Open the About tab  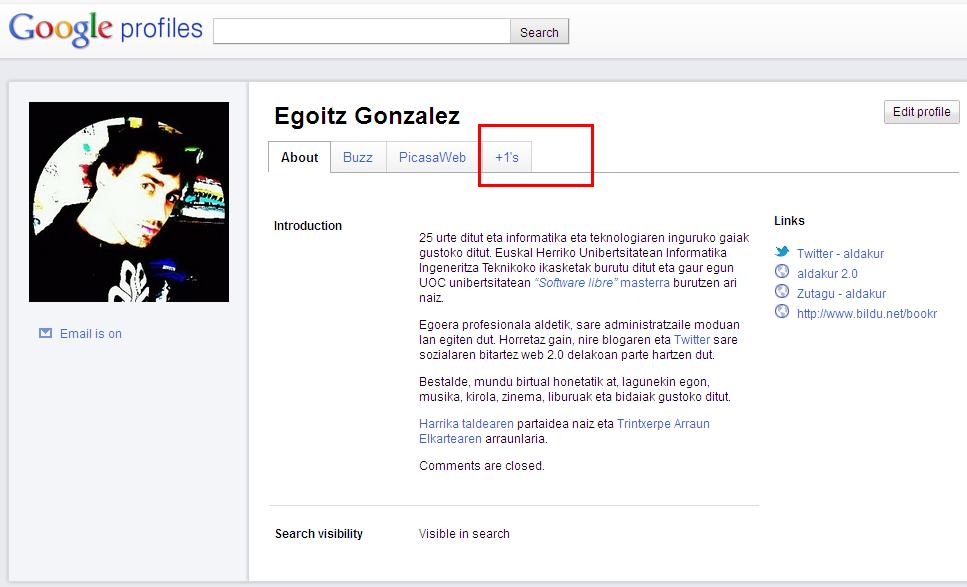click(x=299, y=157)
